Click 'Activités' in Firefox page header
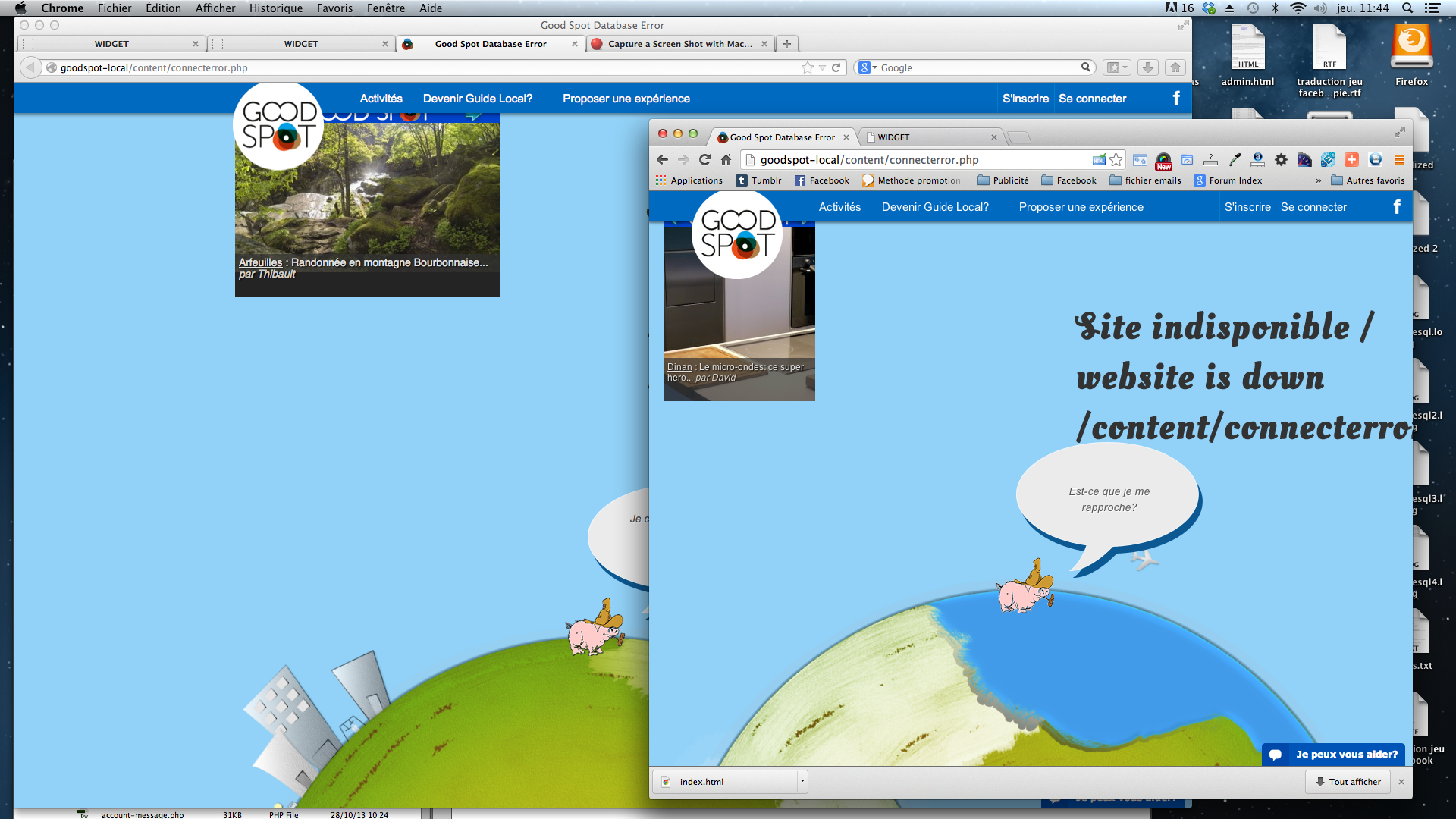Viewport: 1456px width, 819px height. (x=381, y=99)
